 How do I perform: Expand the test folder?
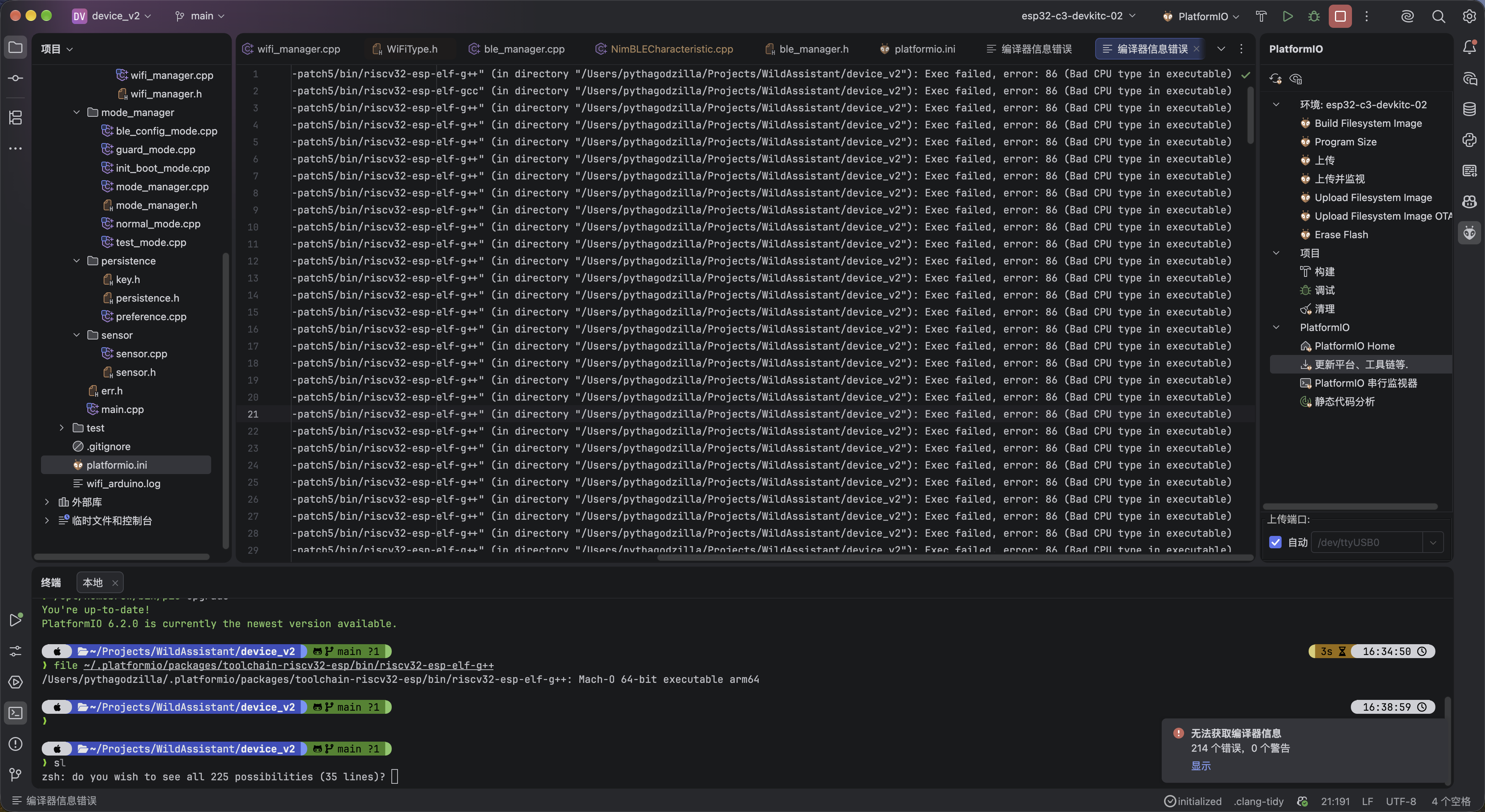pos(62,428)
